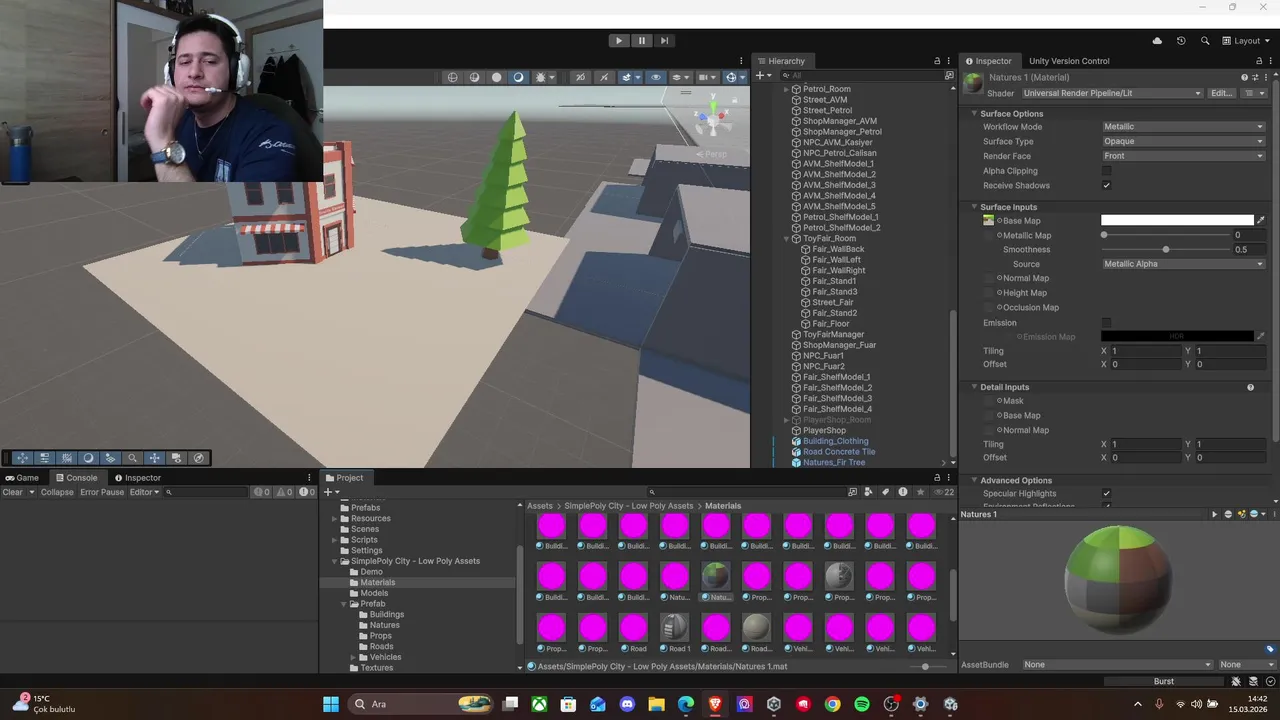Click the compass icon in scene overlay
Image resolution: width=1280 pixels, height=720 pixels.
click(x=198, y=458)
